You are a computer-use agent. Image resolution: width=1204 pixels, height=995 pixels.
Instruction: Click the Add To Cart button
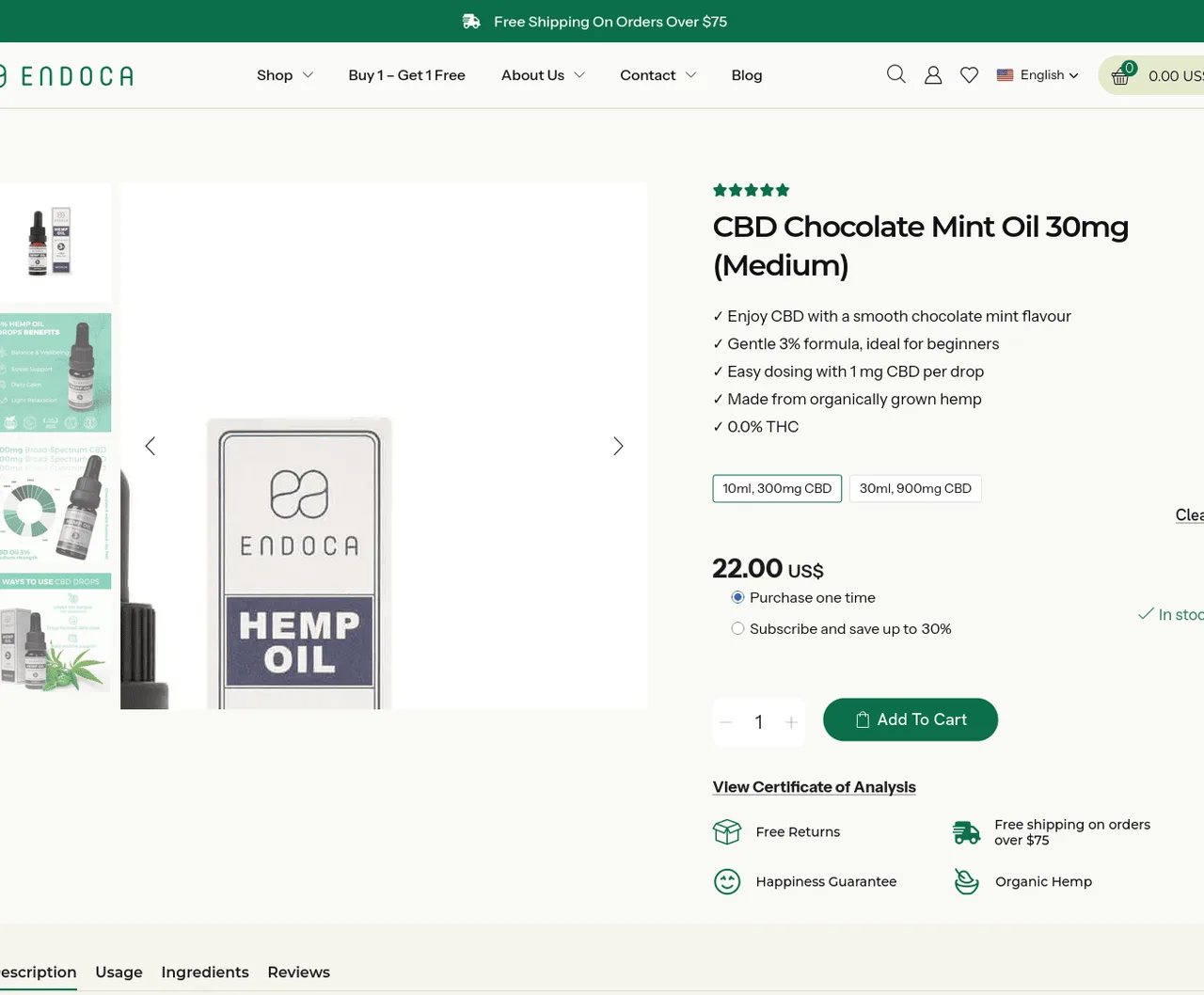click(911, 719)
